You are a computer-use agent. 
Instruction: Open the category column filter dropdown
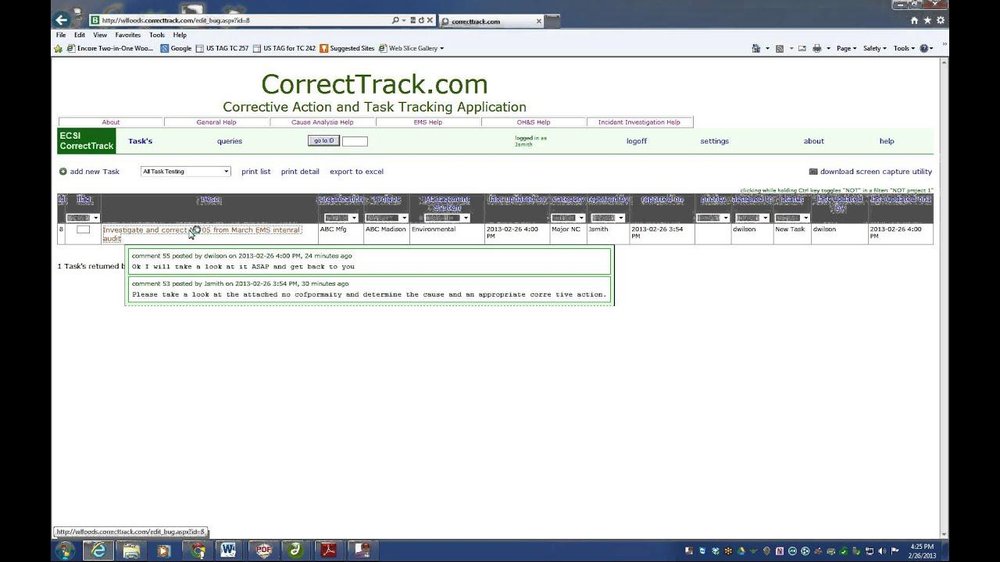pos(568,218)
